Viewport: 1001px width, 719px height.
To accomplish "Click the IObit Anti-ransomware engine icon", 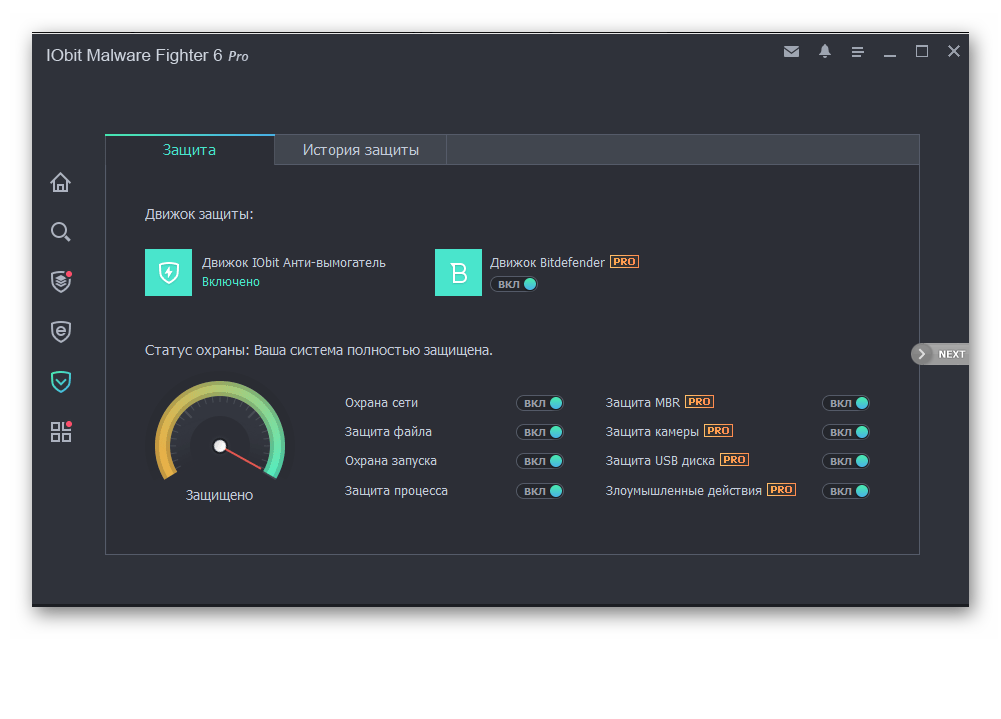I will (169, 273).
